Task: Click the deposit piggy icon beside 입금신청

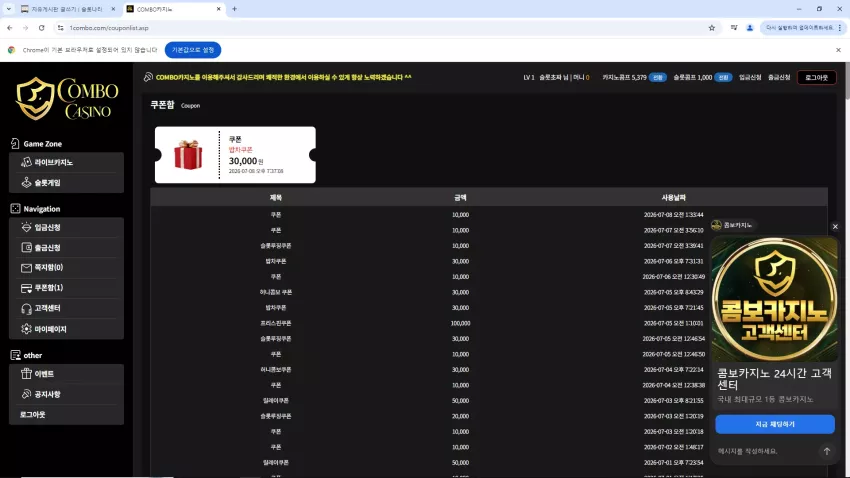Action: (x=26, y=227)
